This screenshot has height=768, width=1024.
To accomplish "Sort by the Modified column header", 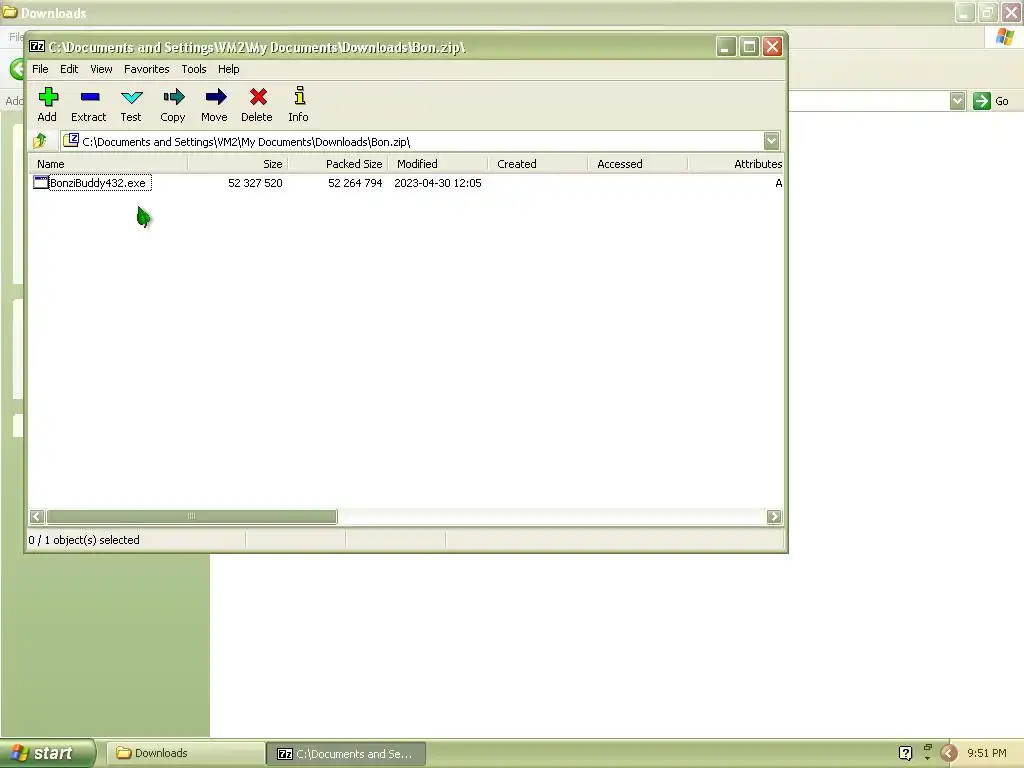I will (x=438, y=164).
